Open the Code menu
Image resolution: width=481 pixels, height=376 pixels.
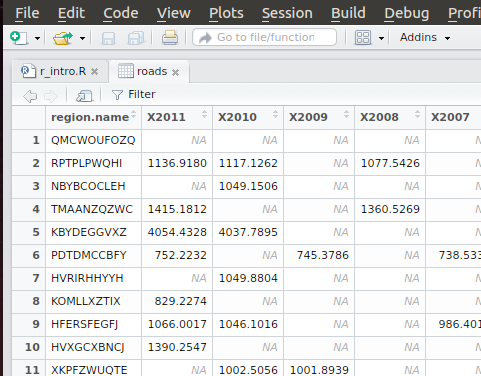121,13
